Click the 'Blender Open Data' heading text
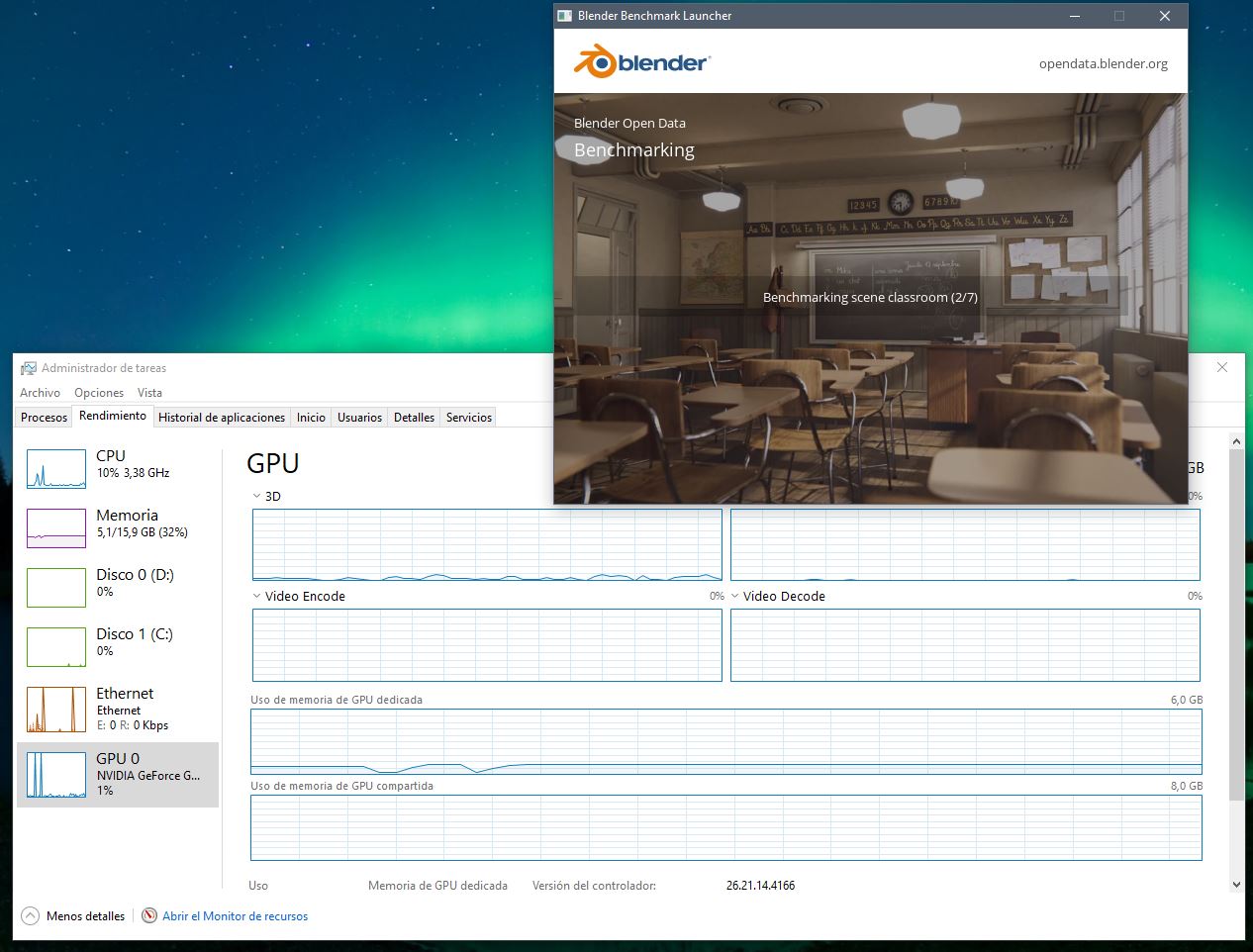1253x952 pixels. (x=629, y=124)
